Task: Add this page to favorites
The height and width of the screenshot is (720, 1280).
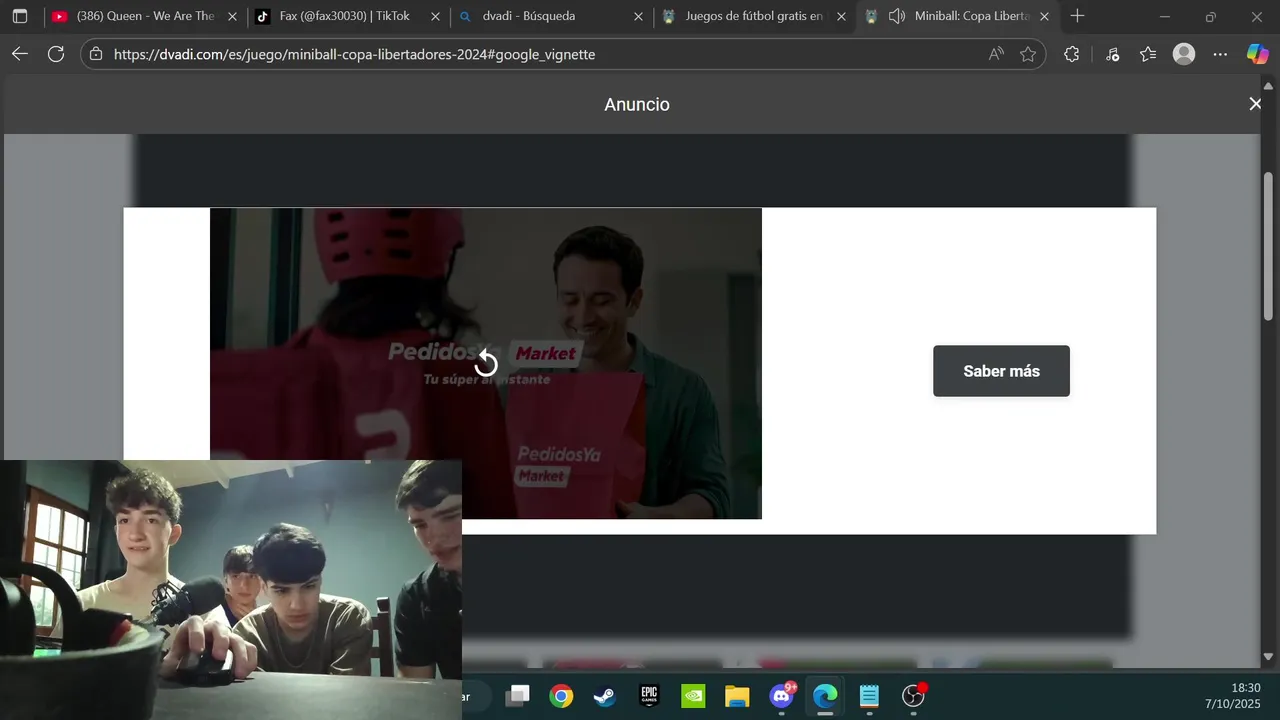Action: pos(1028,54)
